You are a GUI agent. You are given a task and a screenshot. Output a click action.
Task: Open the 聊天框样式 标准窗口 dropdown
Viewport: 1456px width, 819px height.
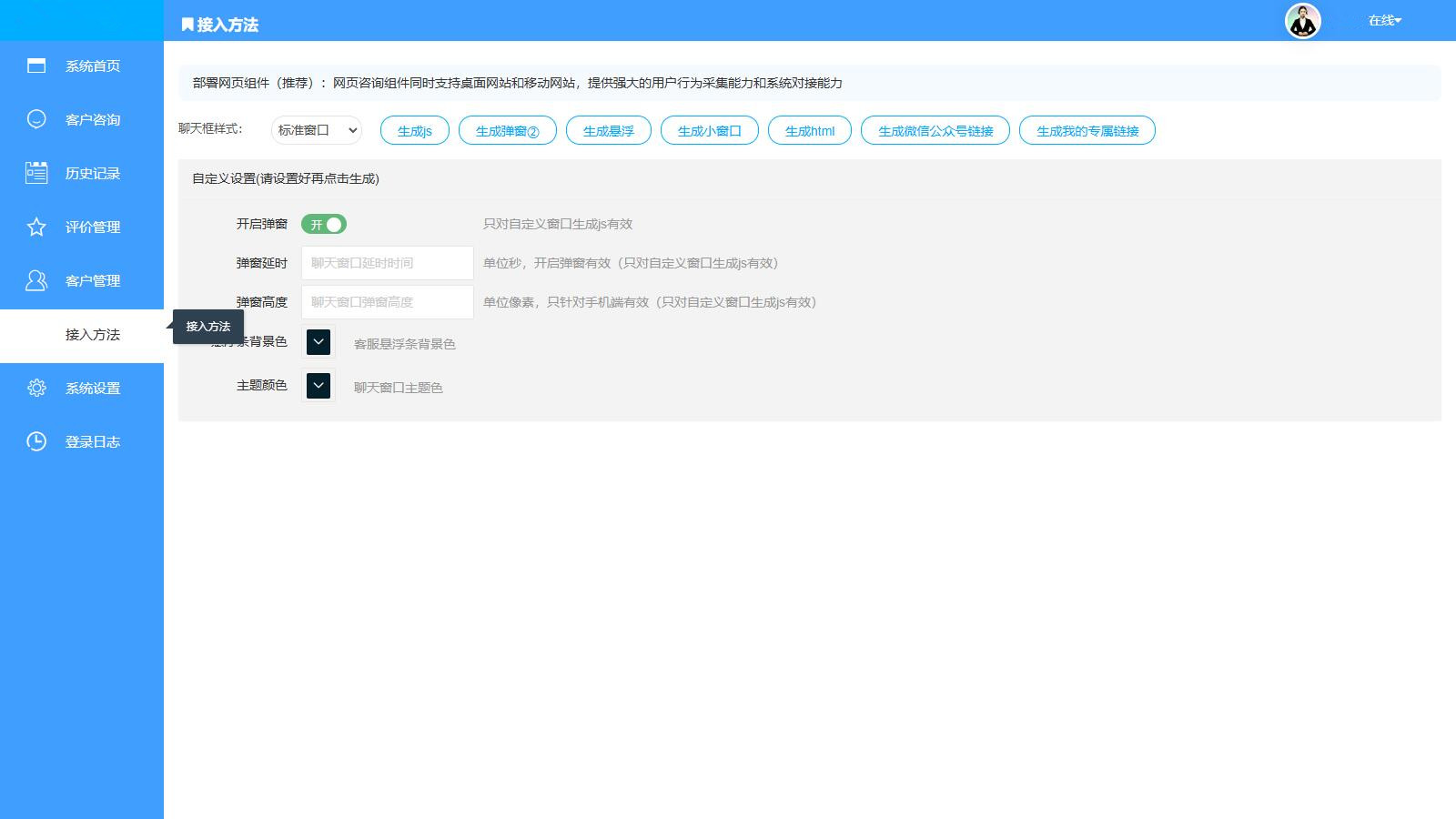pos(317,130)
